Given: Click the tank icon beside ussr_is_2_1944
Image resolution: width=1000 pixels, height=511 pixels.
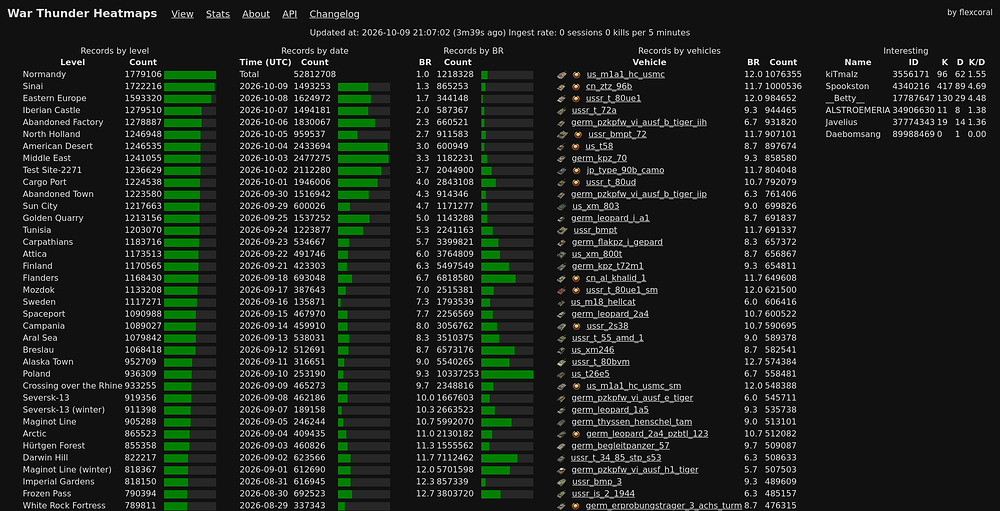Looking at the screenshot, I should (x=561, y=494).
